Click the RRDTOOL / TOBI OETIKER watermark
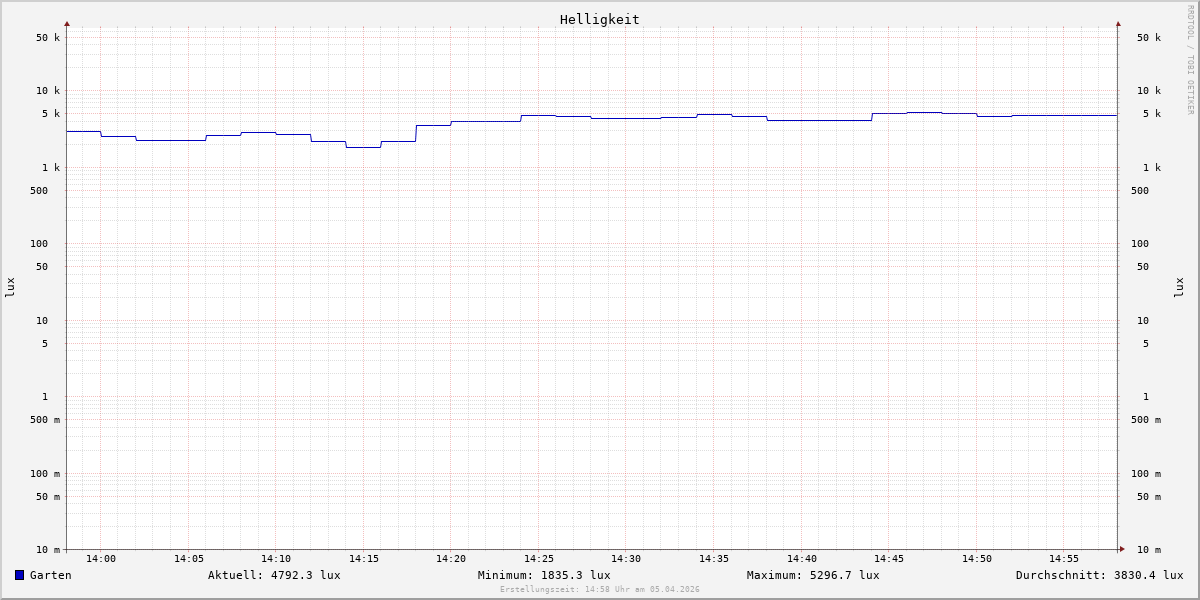Viewport: 1200px width, 600px height. (1190, 60)
